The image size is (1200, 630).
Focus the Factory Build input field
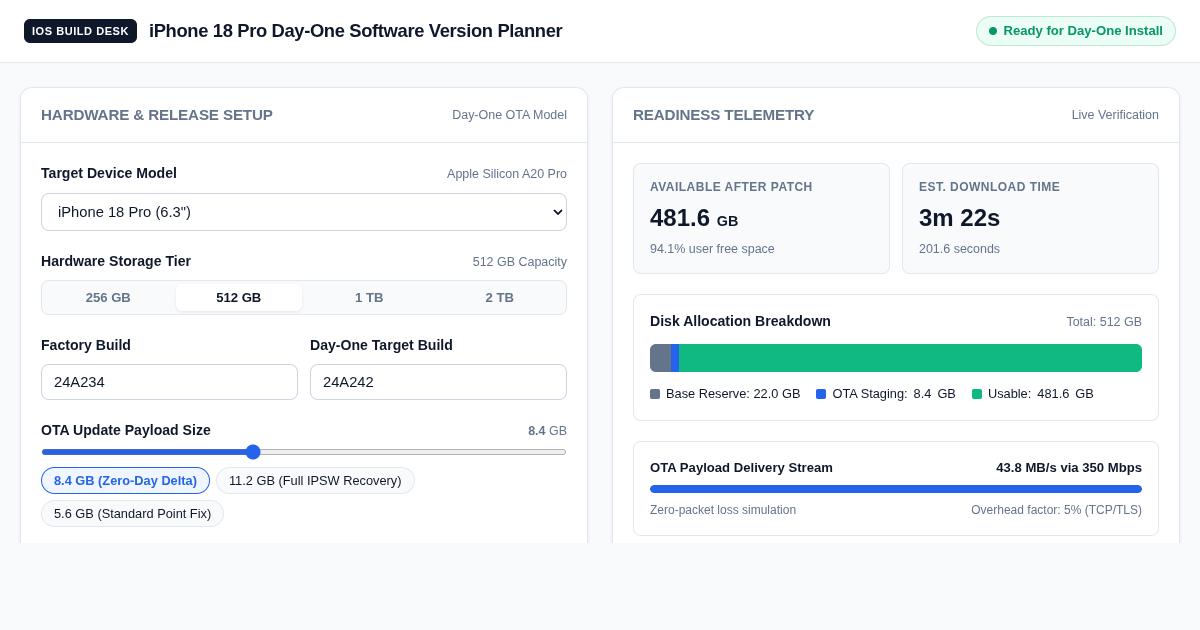coord(169,382)
